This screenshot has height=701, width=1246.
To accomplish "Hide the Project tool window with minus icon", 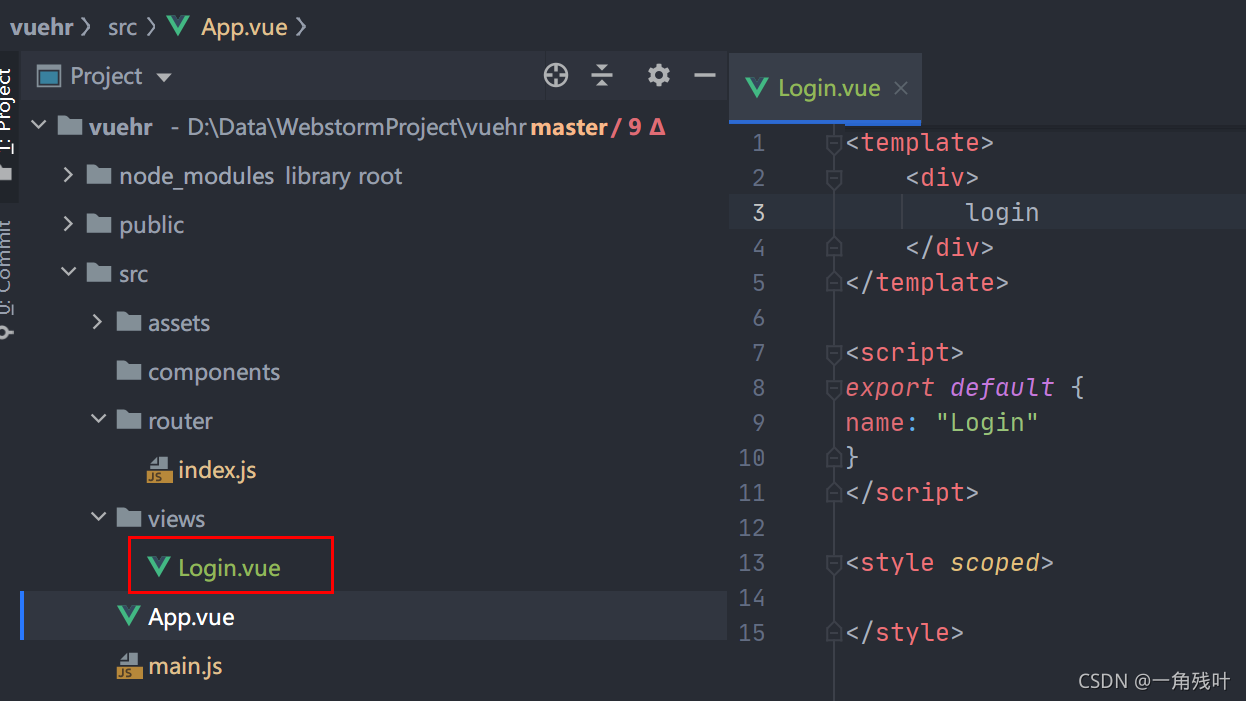I will tap(705, 75).
